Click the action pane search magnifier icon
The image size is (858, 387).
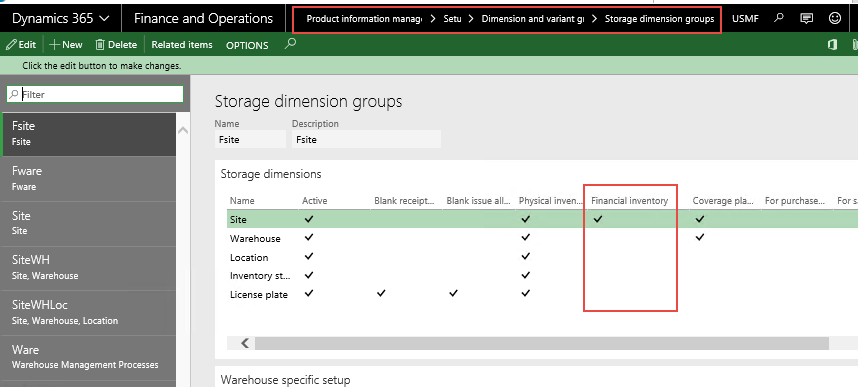click(x=291, y=44)
